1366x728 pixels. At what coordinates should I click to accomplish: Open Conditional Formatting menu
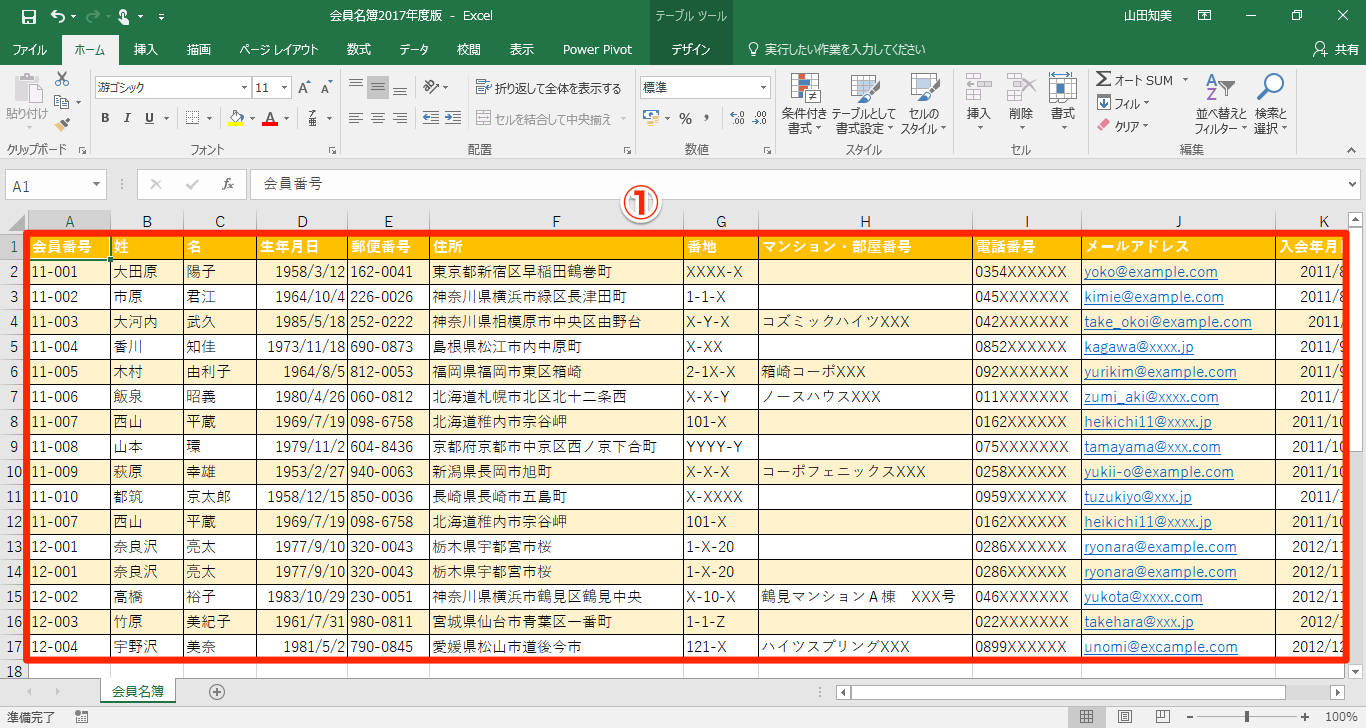coord(802,104)
